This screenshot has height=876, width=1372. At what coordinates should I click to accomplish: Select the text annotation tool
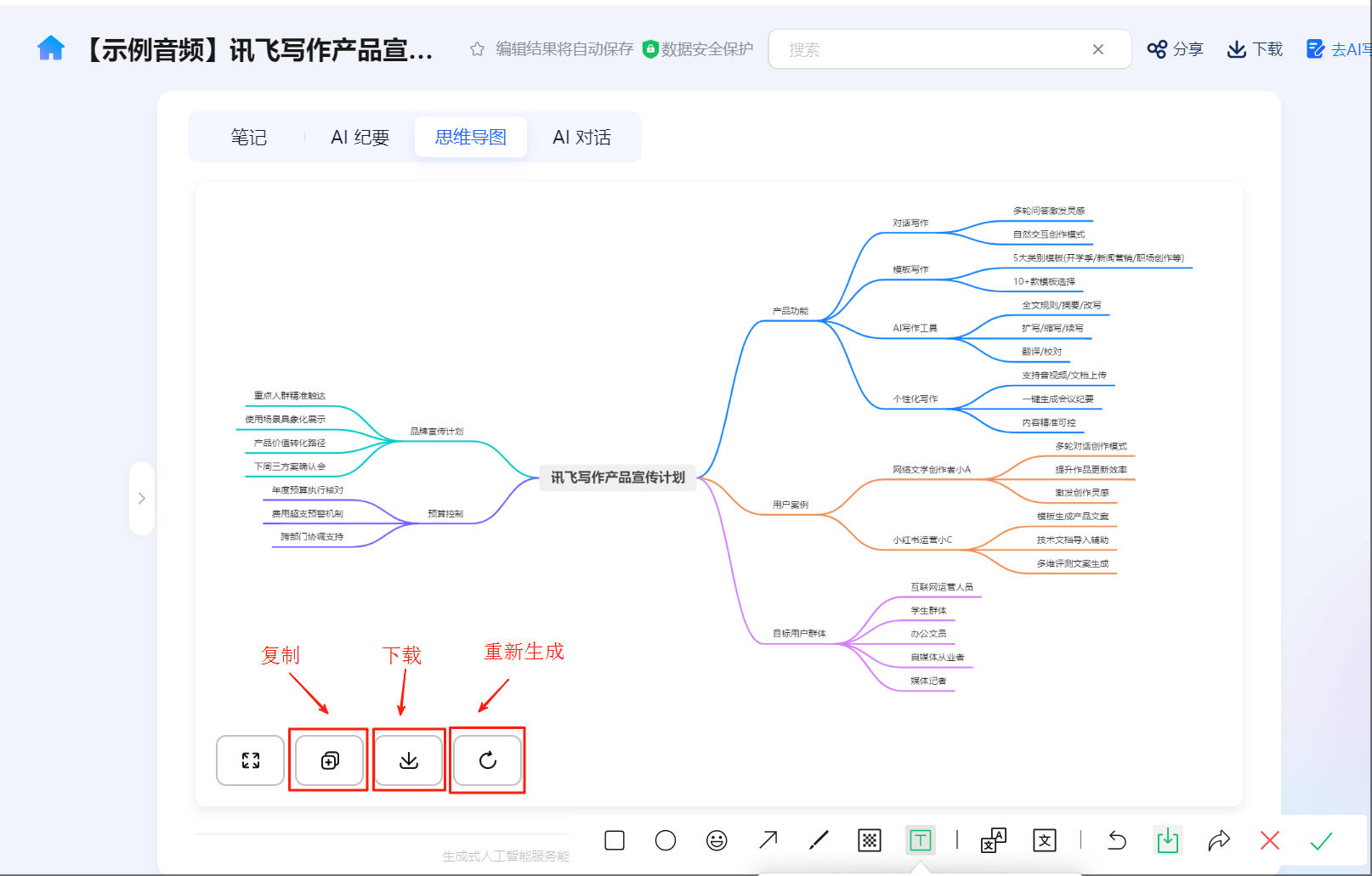(920, 840)
